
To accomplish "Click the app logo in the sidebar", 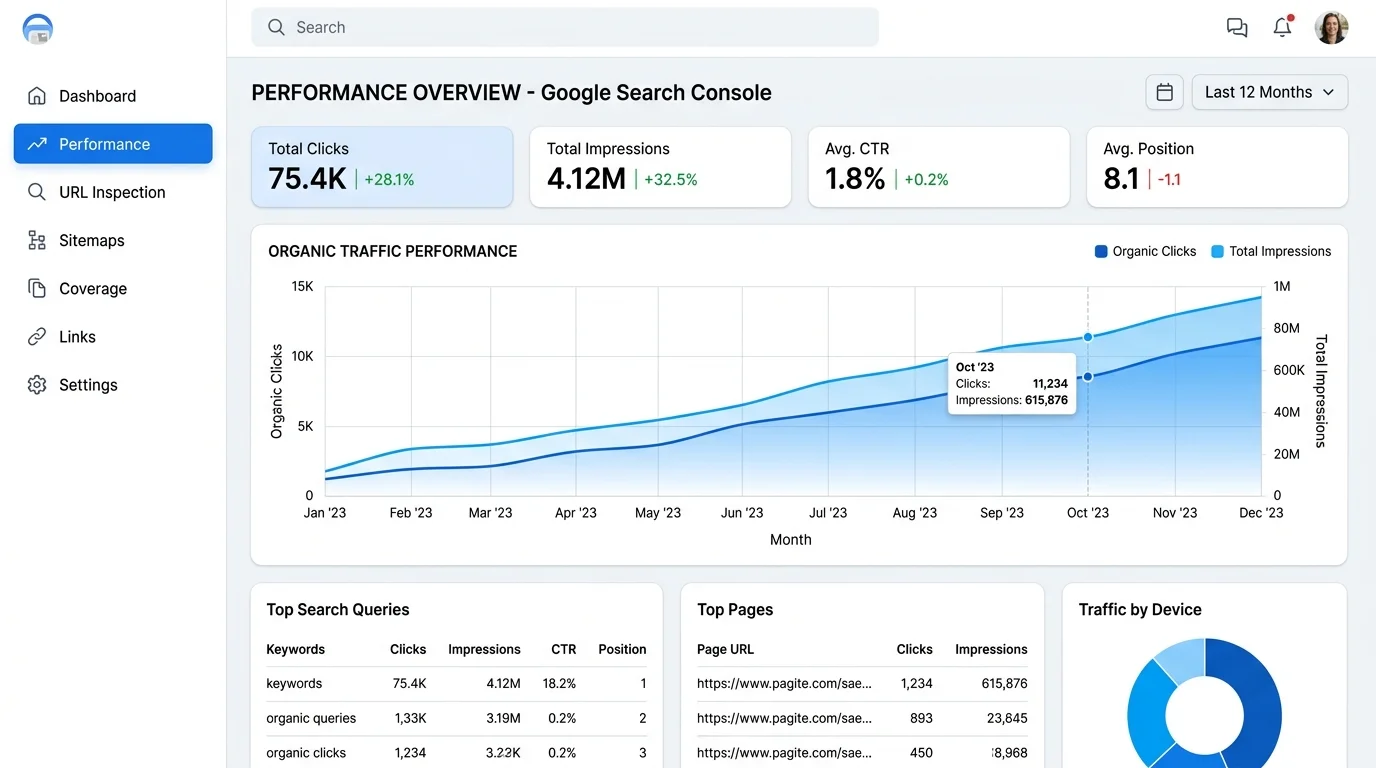I will [37, 29].
